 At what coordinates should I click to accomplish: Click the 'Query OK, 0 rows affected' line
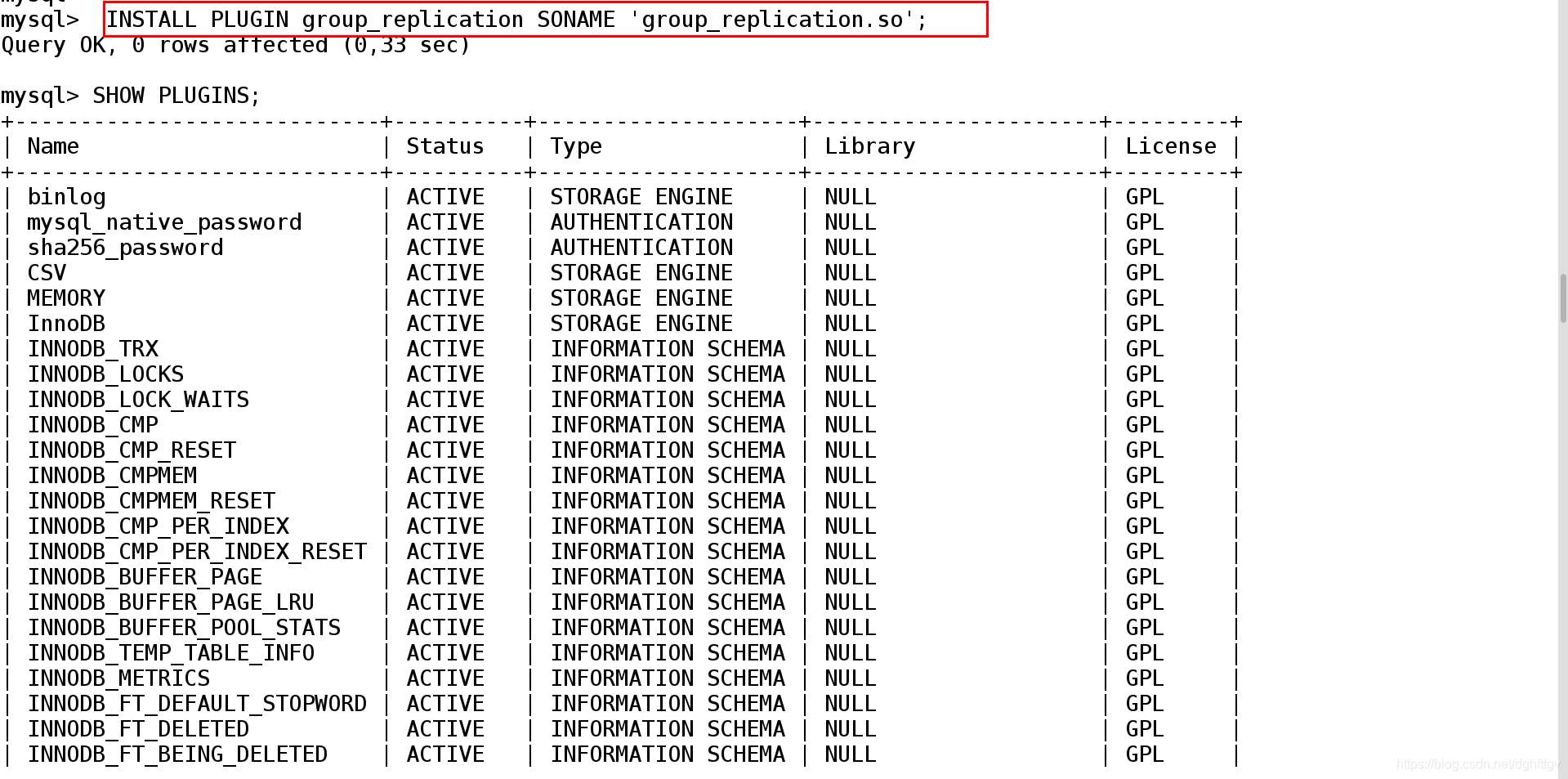(236, 45)
